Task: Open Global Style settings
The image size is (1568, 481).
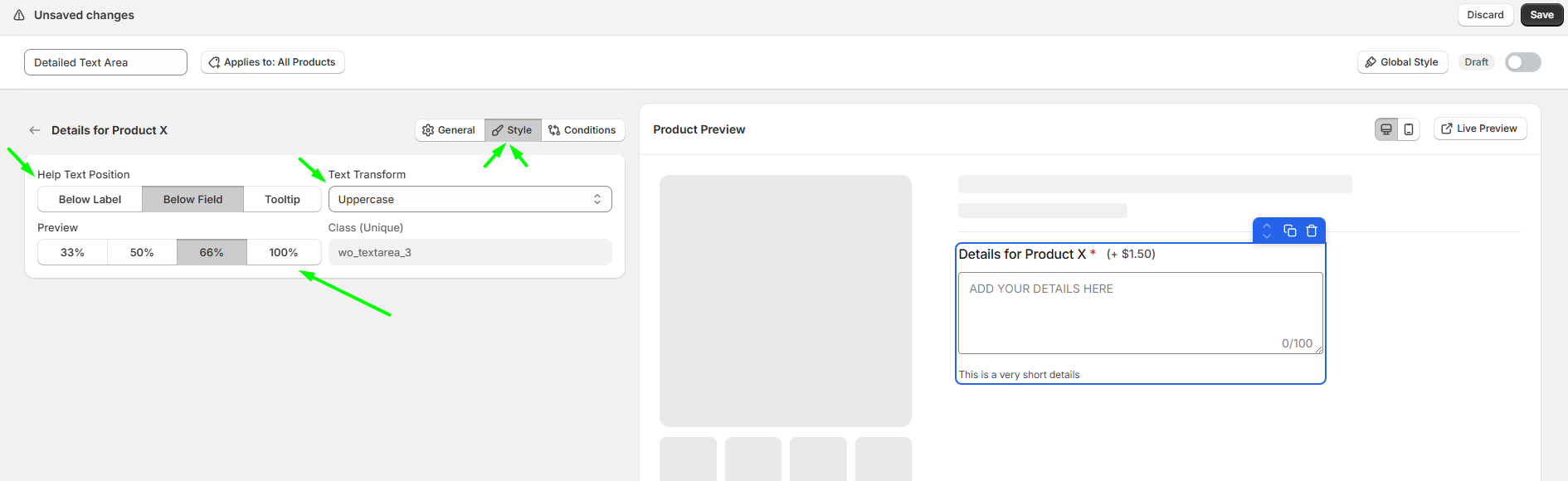Action: 1402,62
